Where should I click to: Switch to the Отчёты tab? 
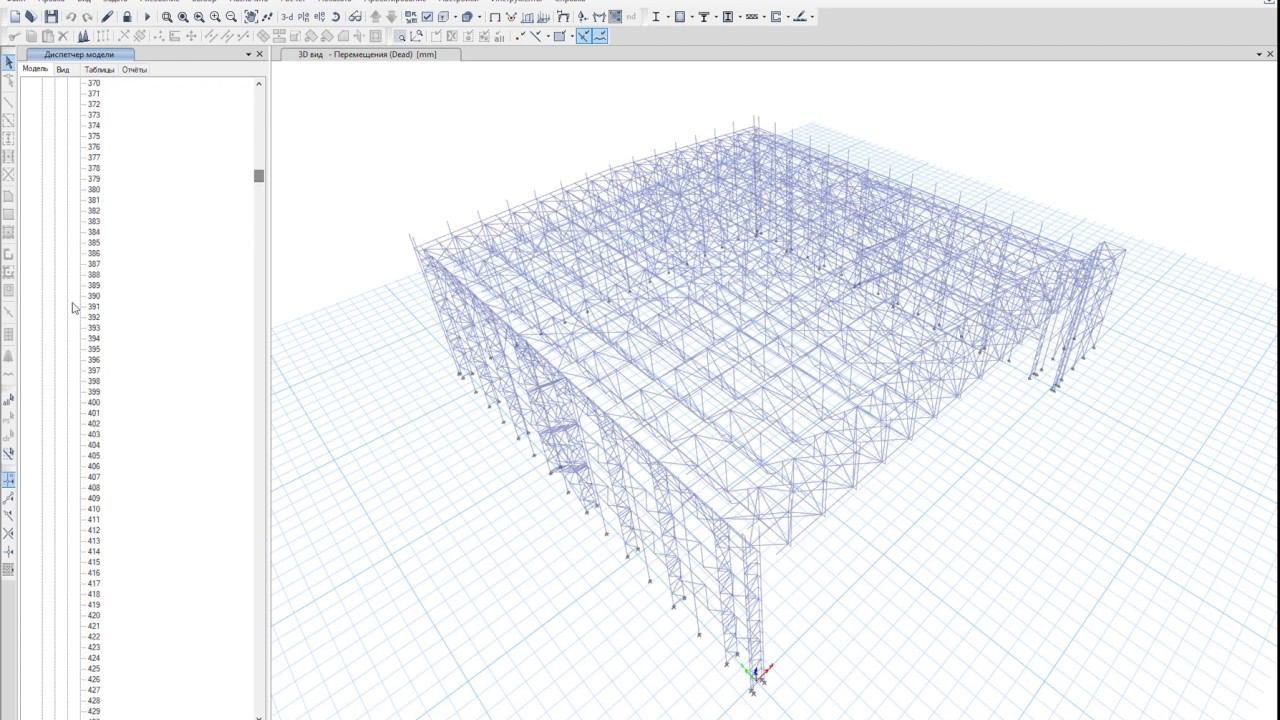click(x=134, y=70)
